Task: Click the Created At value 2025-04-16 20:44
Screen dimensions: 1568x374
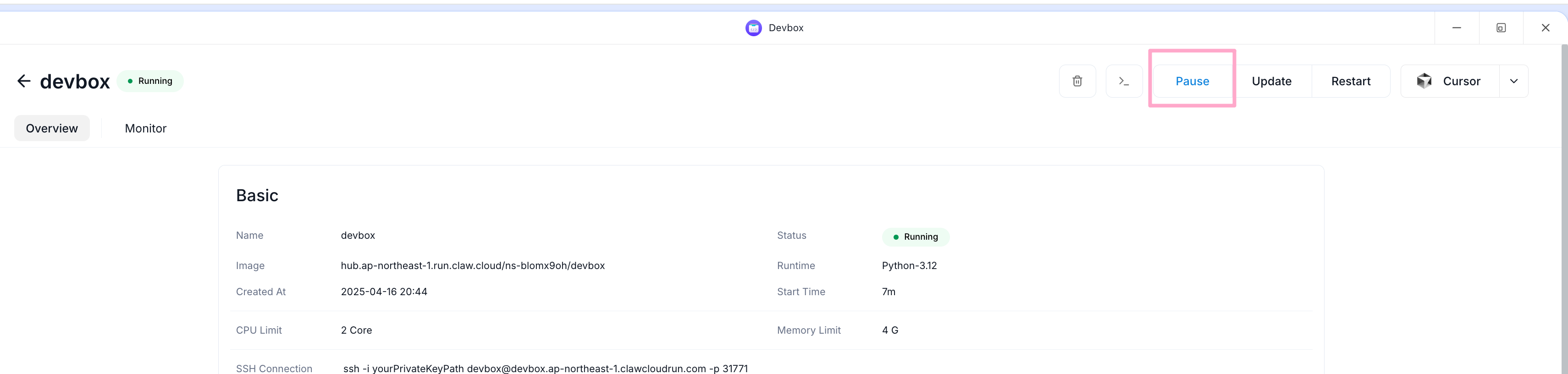Action: tap(384, 292)
